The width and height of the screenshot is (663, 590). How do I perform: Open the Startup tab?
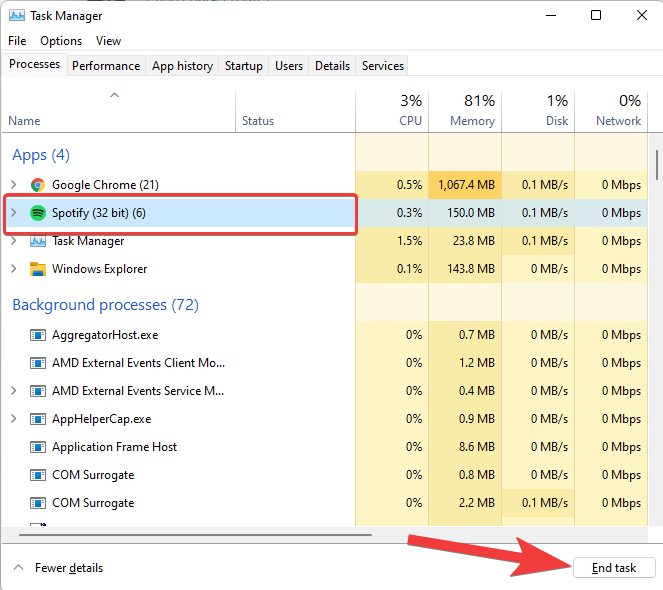243,66
